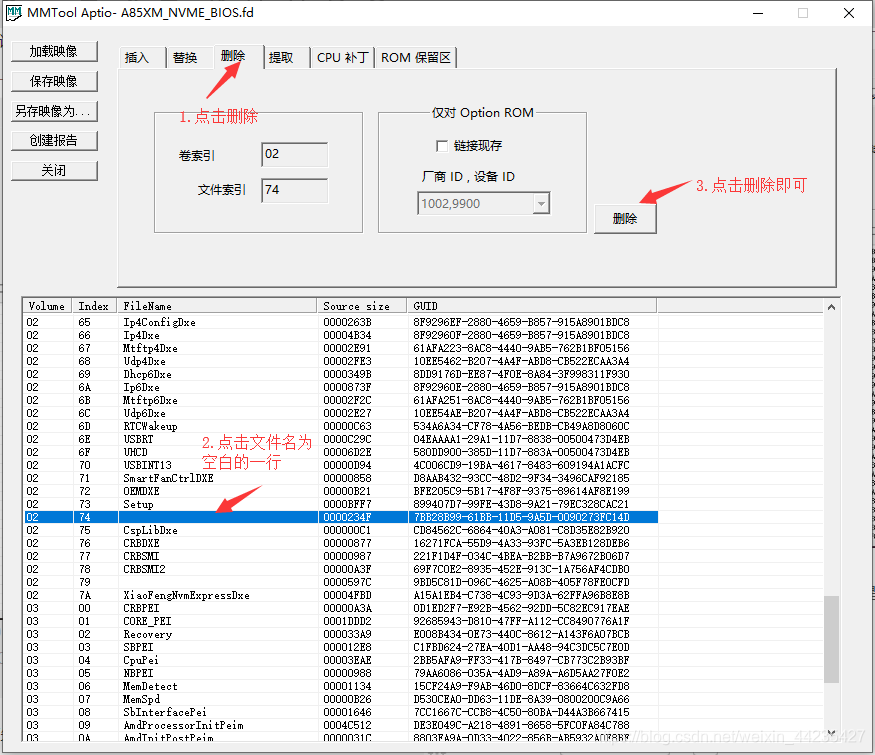Screen dimensions: 875x755
Task: Click the 卷索引 input field
Action: pos(295,155)
